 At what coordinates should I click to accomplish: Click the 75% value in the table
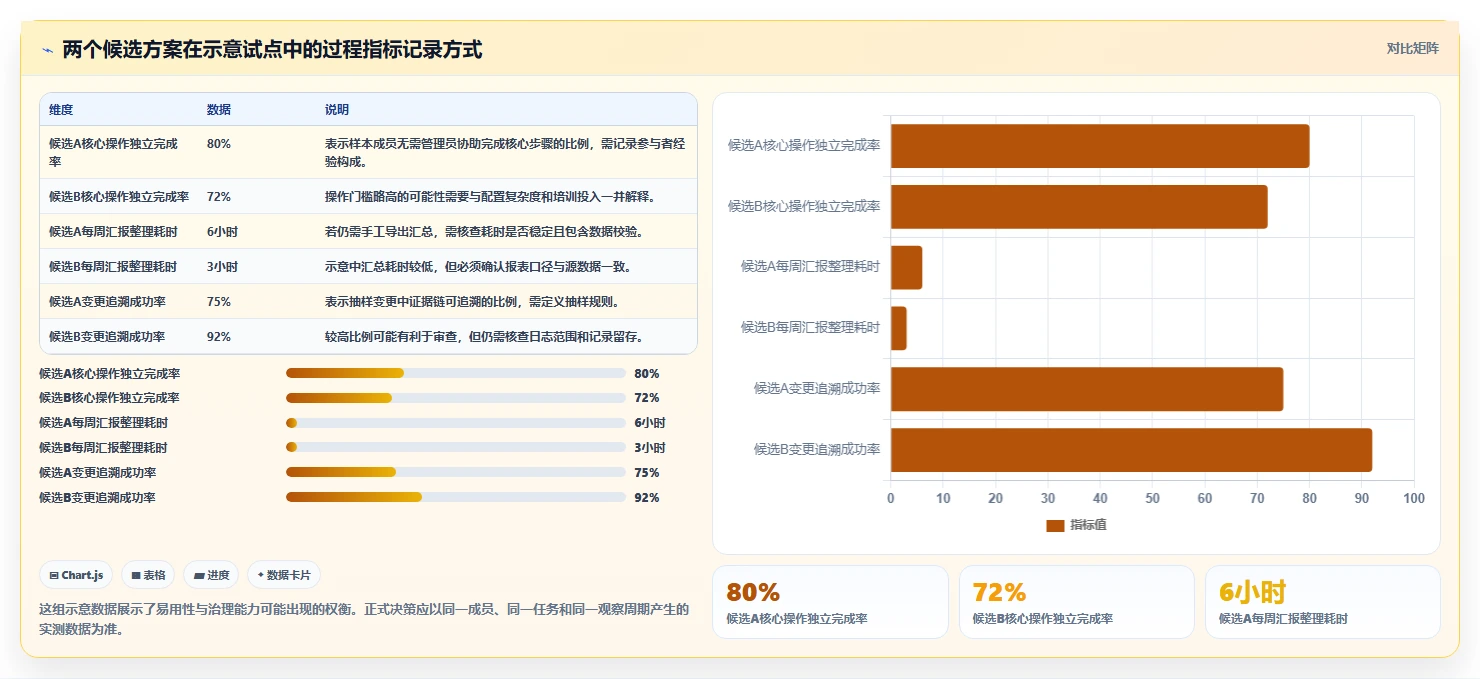point(219,302)
